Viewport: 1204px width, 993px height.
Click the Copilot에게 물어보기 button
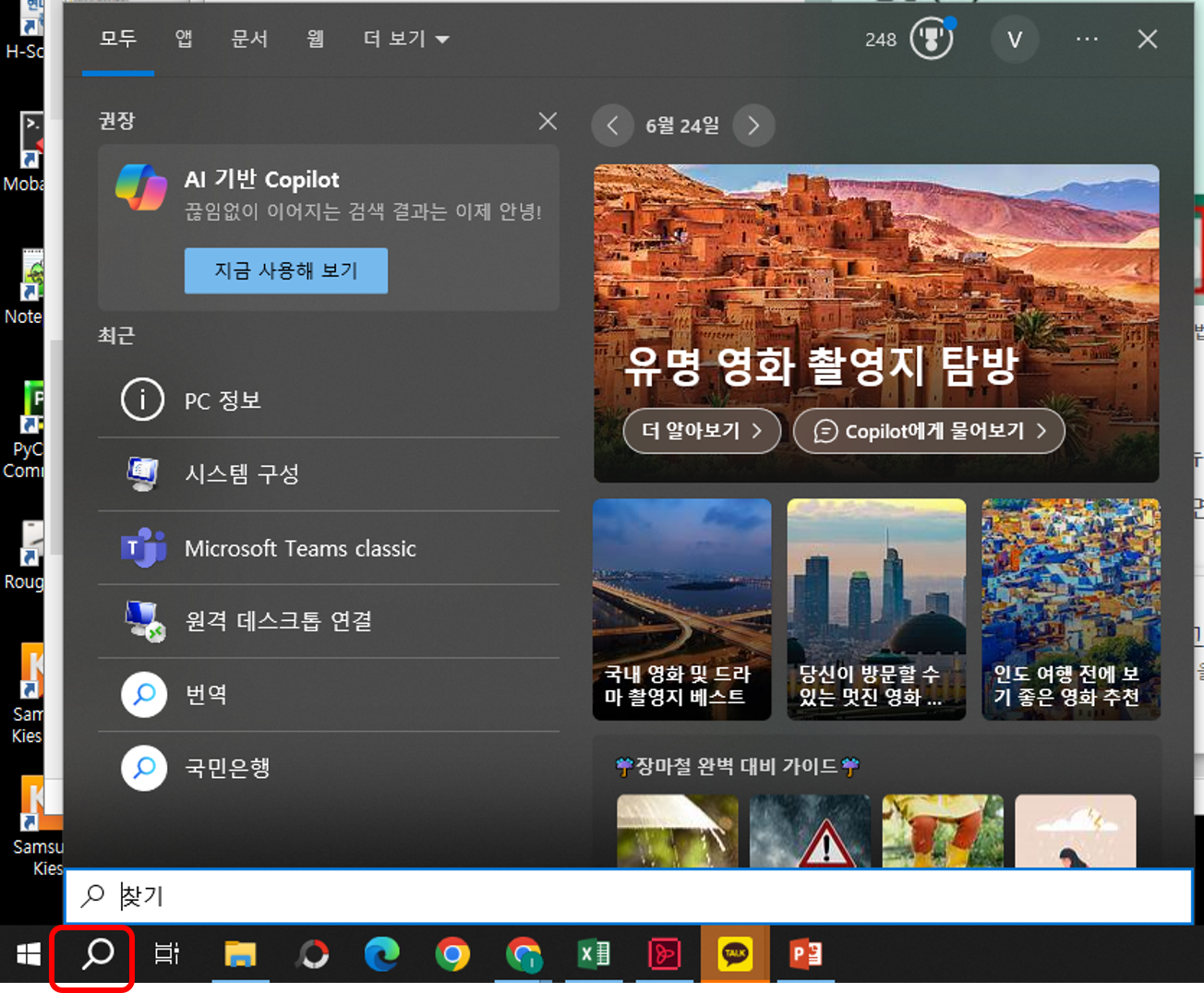point(930,431)
